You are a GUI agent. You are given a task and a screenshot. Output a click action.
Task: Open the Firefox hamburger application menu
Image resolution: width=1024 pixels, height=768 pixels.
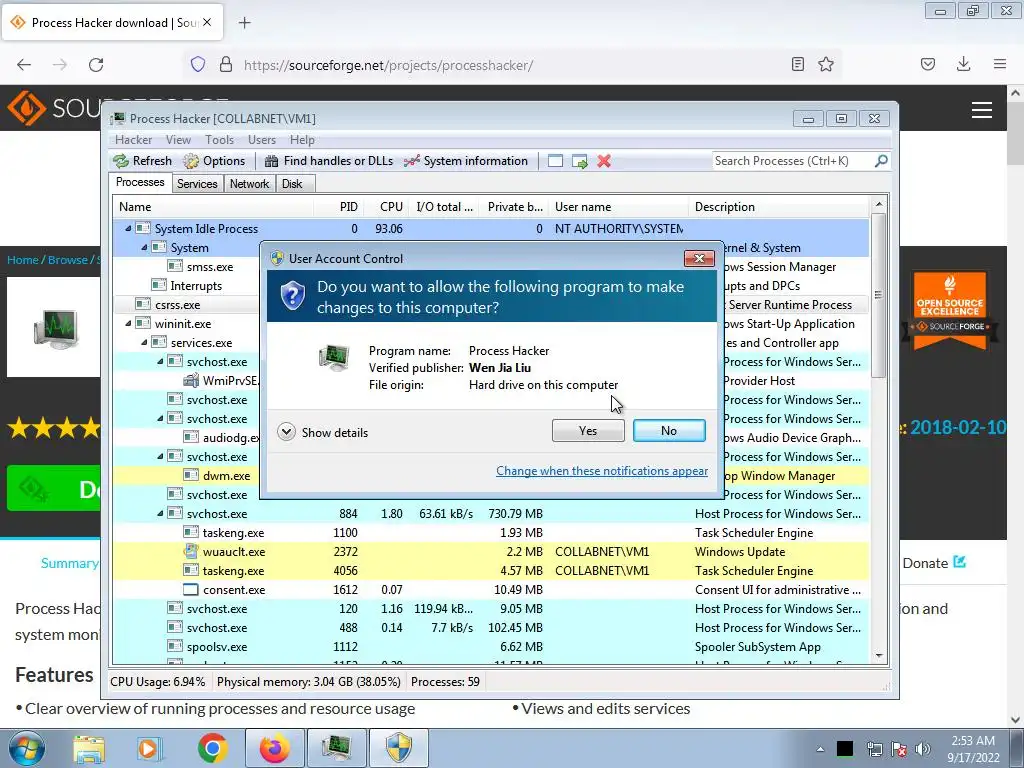(1000, 64)
